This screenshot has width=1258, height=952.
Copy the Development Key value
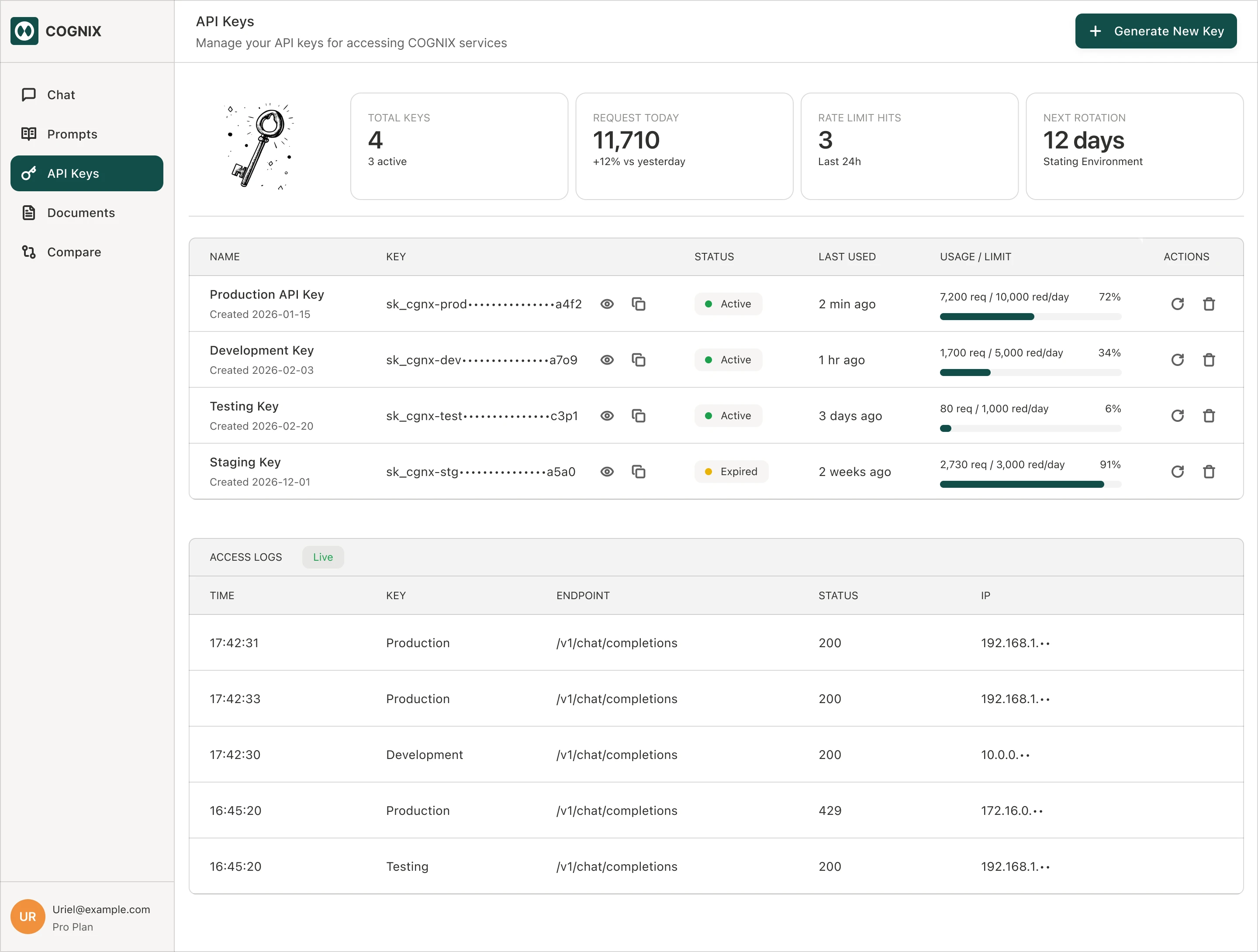638,360
